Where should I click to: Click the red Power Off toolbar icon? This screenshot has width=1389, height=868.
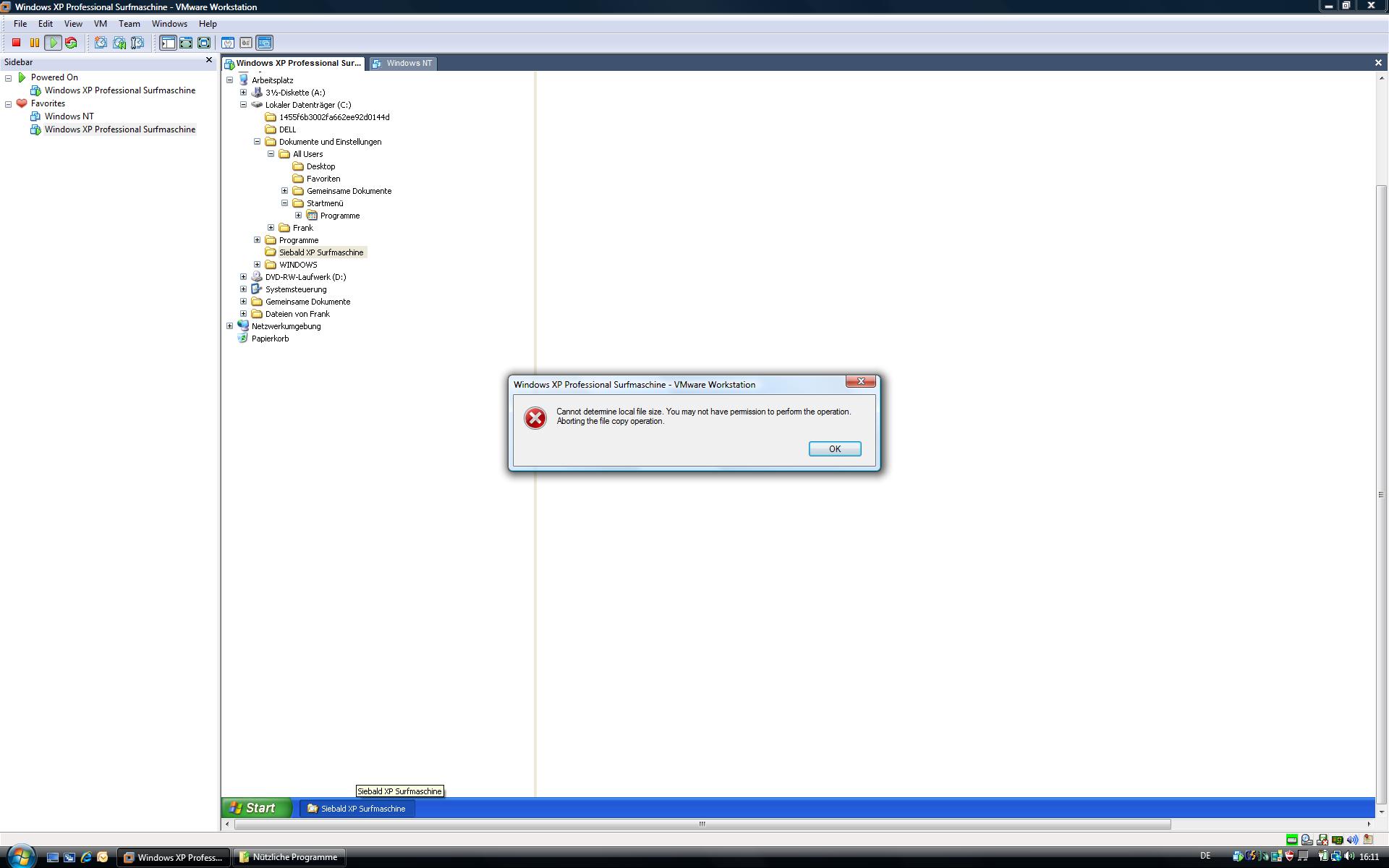tap(16, 43)
